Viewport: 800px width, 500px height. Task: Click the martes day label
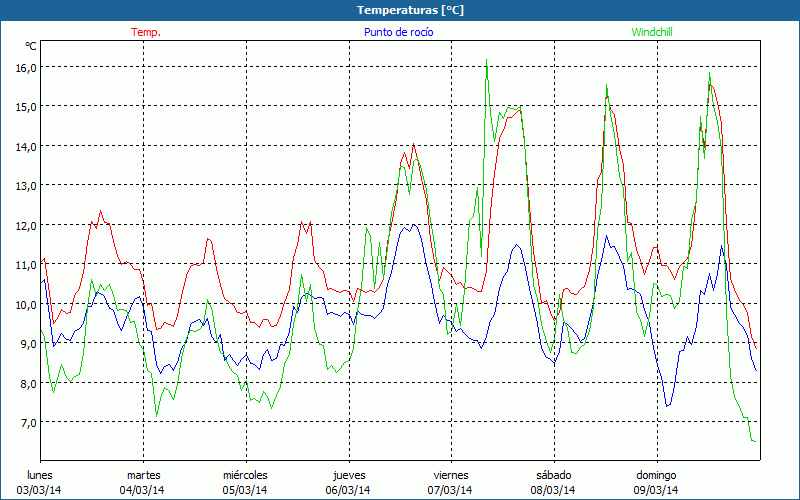[143, 475]
